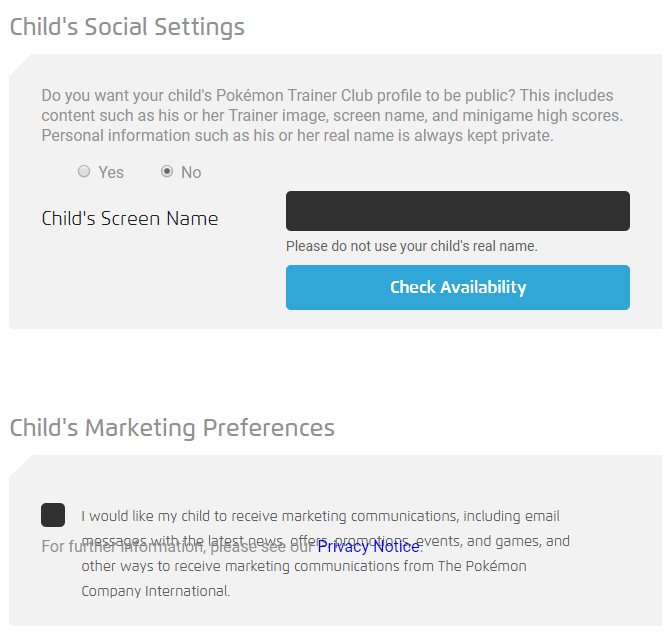Select the No radio button

pyautogui.click(x=167, y=172)
